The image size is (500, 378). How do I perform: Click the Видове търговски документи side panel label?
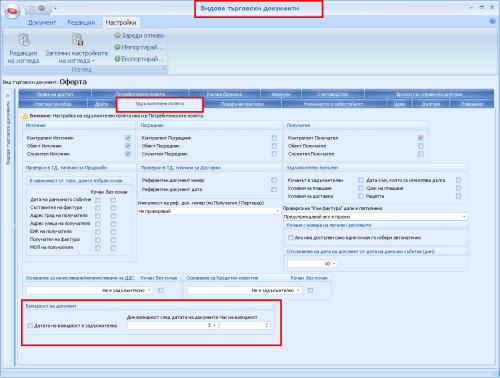pyautogui.click(x=8, y=133)
